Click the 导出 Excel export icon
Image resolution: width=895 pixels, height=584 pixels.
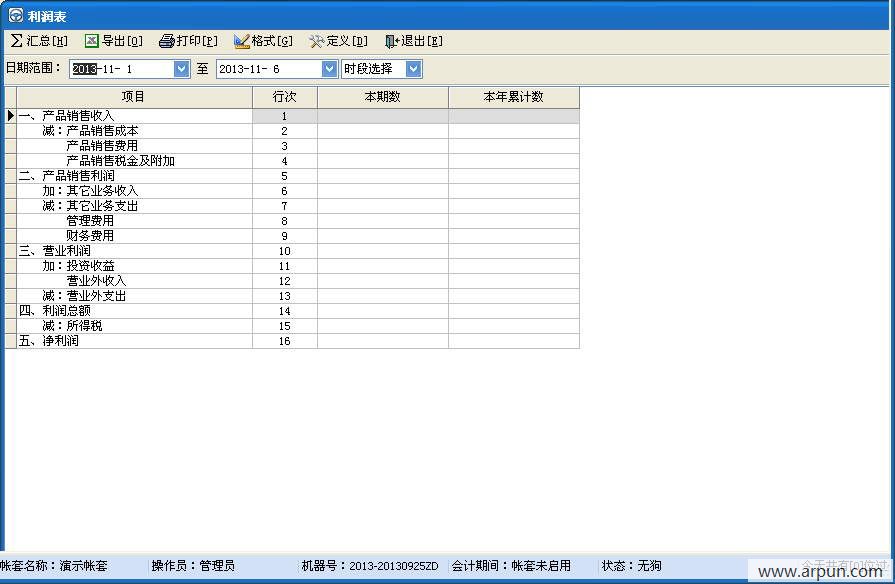pyautogui.click(x=91, y=41)
